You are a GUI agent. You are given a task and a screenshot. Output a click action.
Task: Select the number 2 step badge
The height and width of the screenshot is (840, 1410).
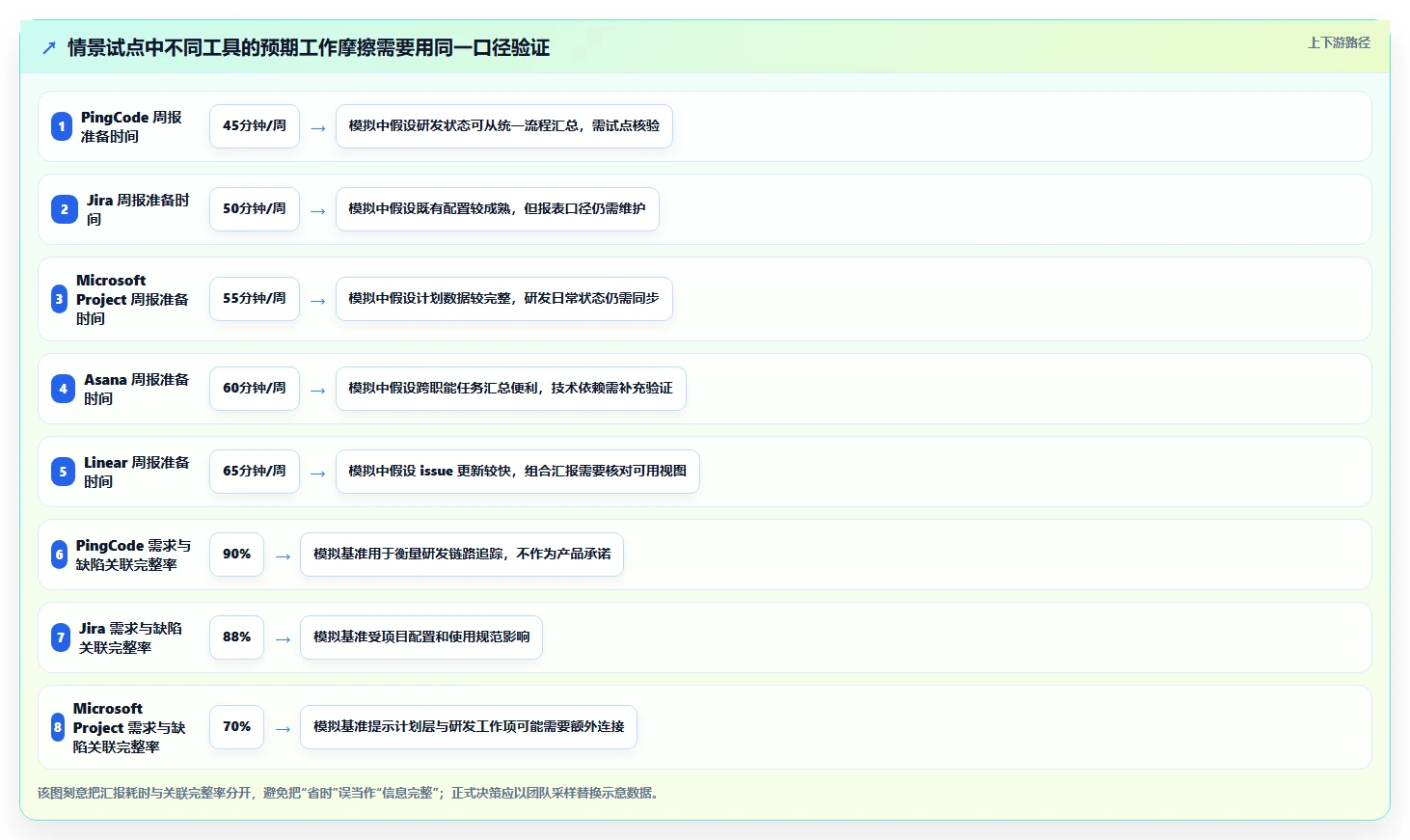[65, 209]
